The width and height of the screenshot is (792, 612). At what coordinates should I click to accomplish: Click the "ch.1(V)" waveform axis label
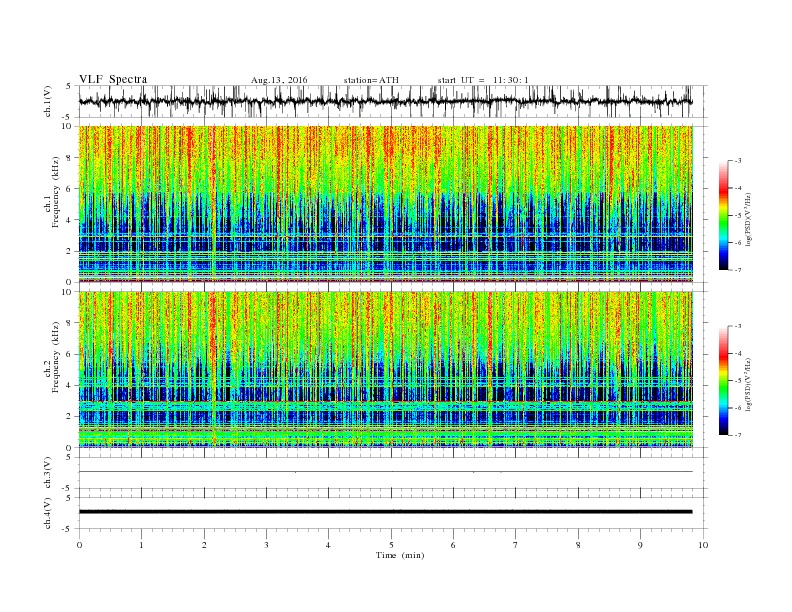(48, 101)
